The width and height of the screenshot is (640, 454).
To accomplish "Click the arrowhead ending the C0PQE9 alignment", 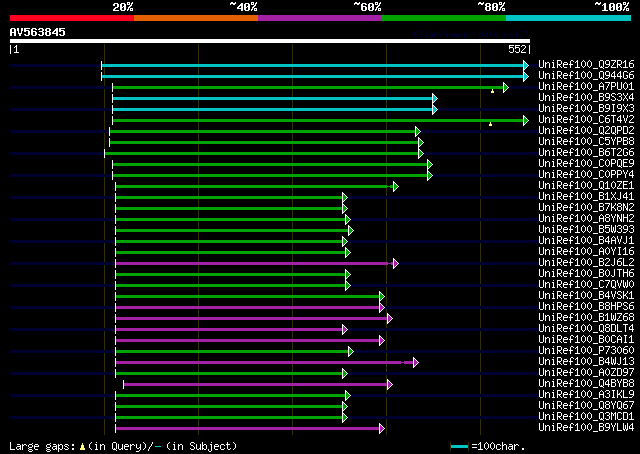I will 430,165.
